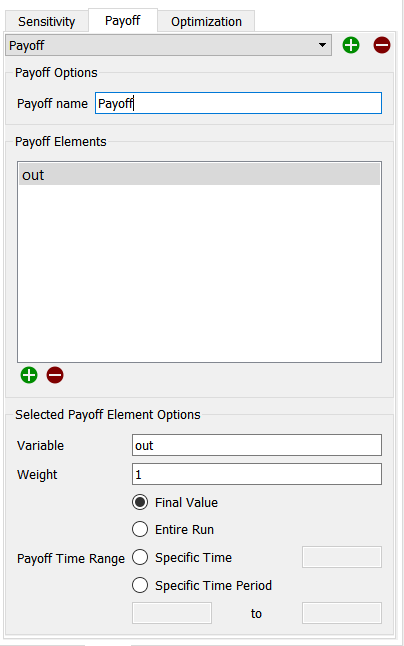
Task: Switch to the Optimization tab
Action: 206,21
